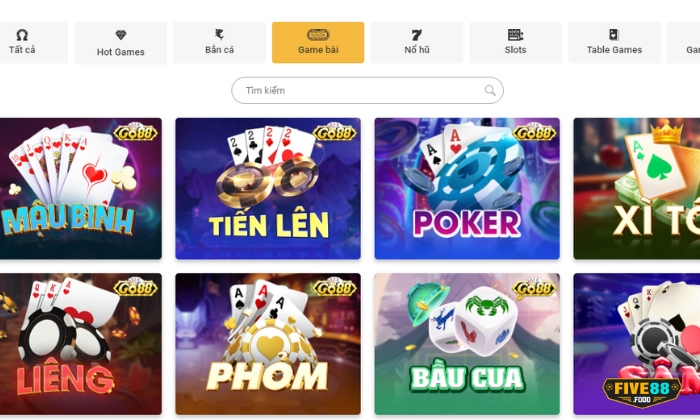Open the Phỏm game thumbnail

(x=268, y=344)
